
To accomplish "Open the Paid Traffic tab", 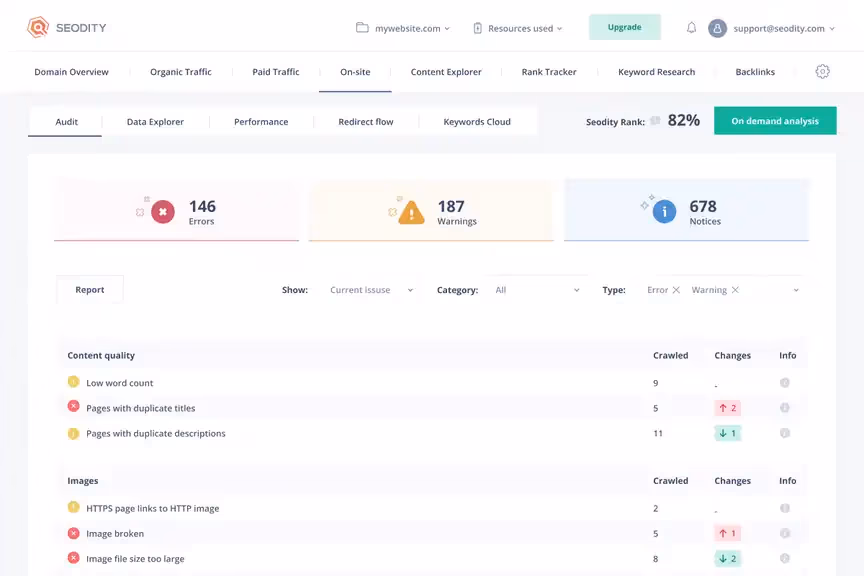I will pyautogui.click(x=276, y=72).
